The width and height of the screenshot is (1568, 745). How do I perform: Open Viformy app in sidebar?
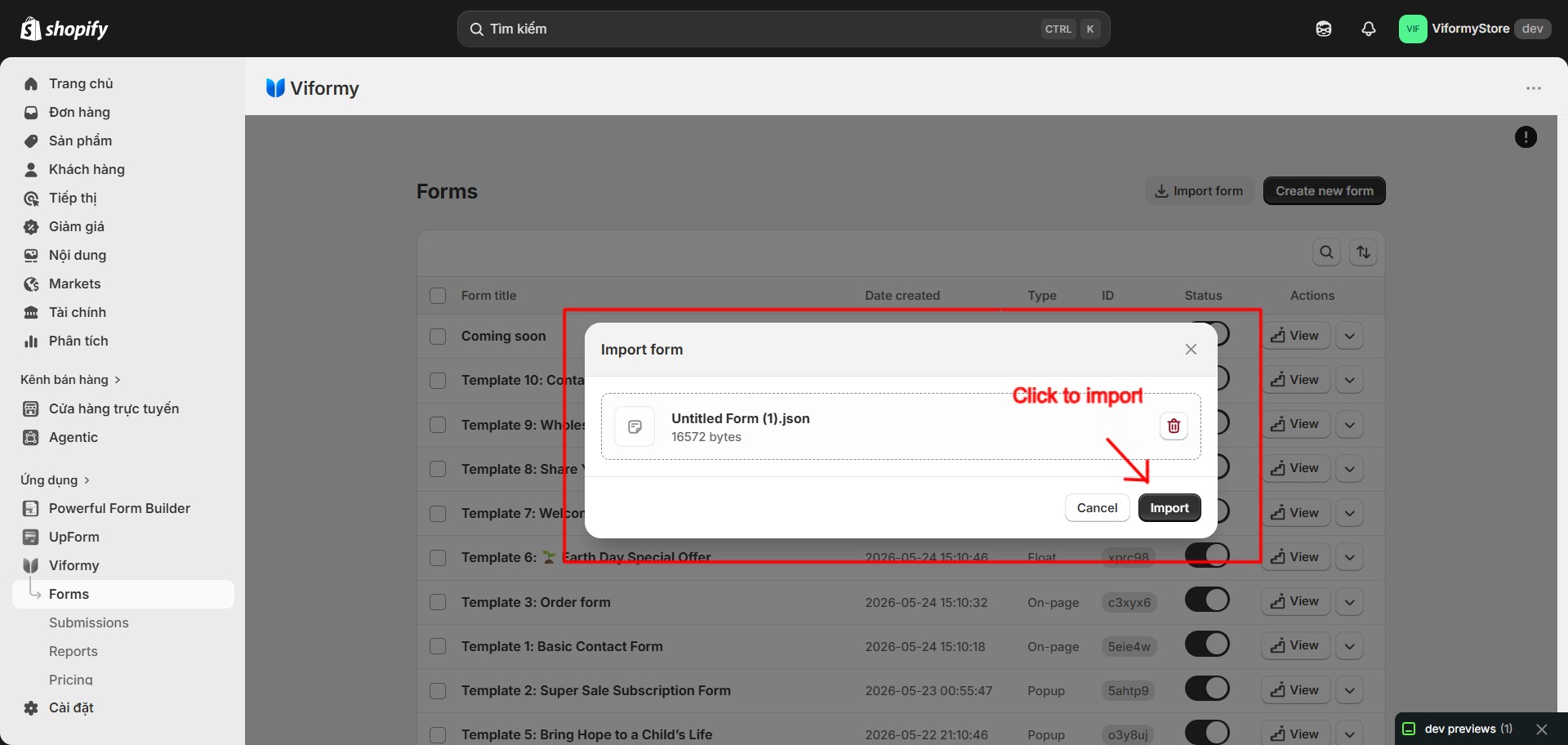click(122, 565)
